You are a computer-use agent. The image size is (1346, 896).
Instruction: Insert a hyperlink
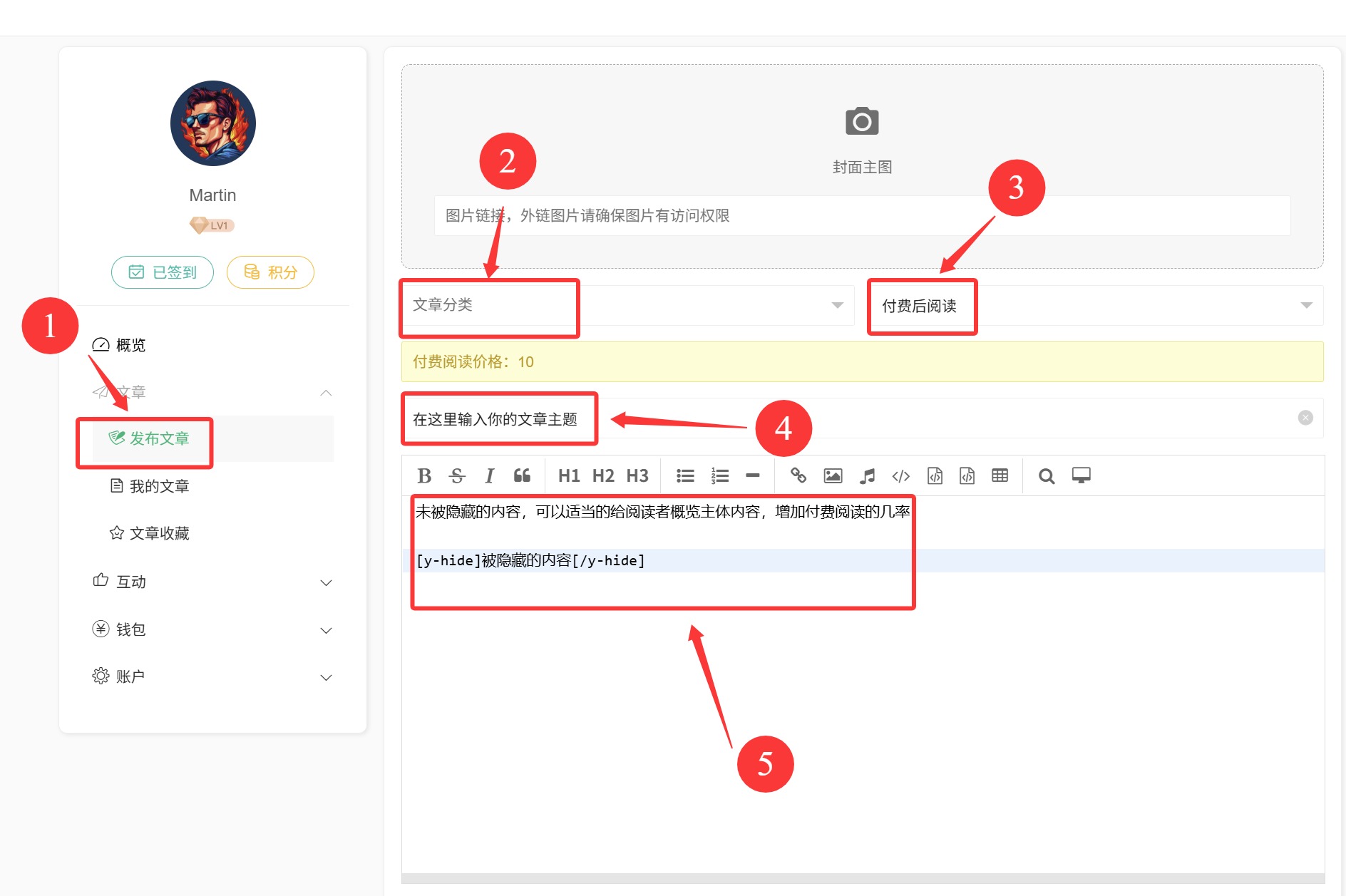pos(798,475)
